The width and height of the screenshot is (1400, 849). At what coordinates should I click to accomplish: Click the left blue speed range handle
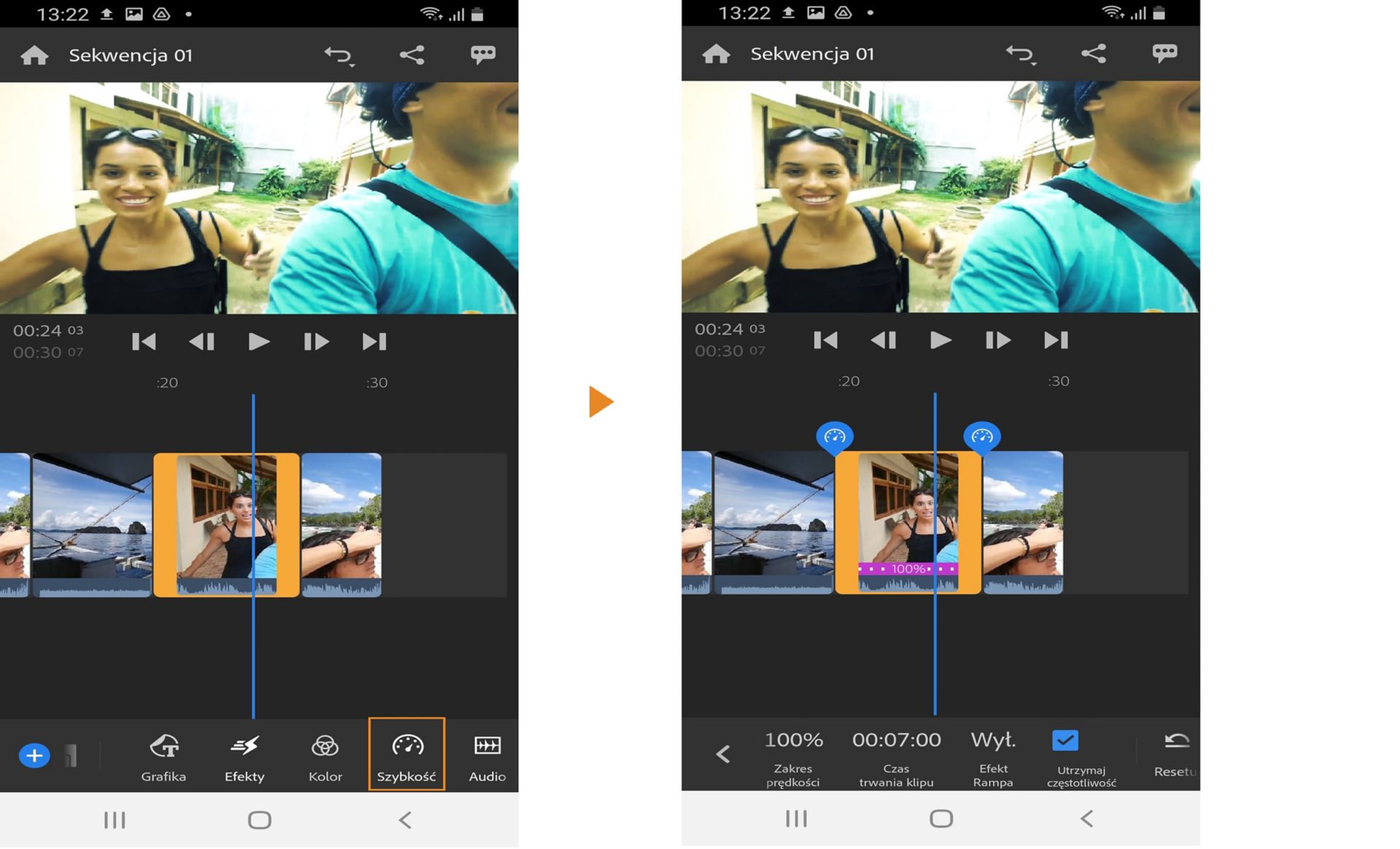point(835,437)
